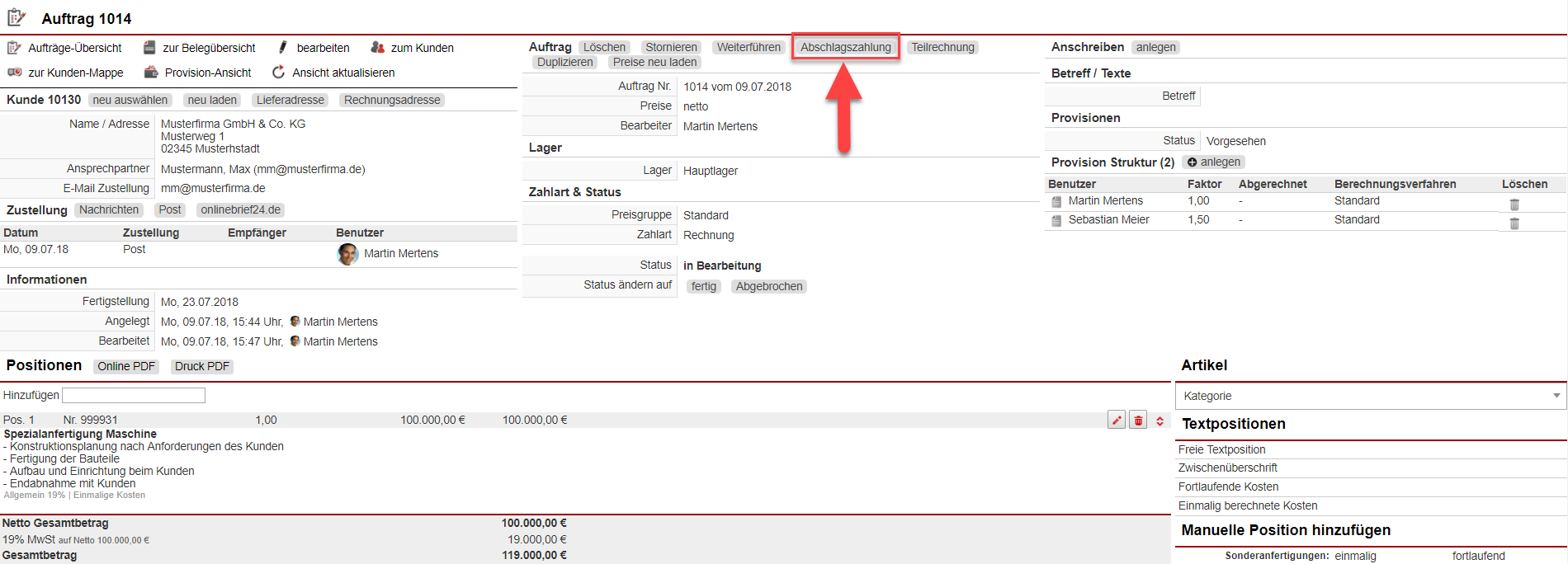The image size is (1568, 564).
Task: Open the Aufträge-Übersicht icon link
Action: [14, 48]
